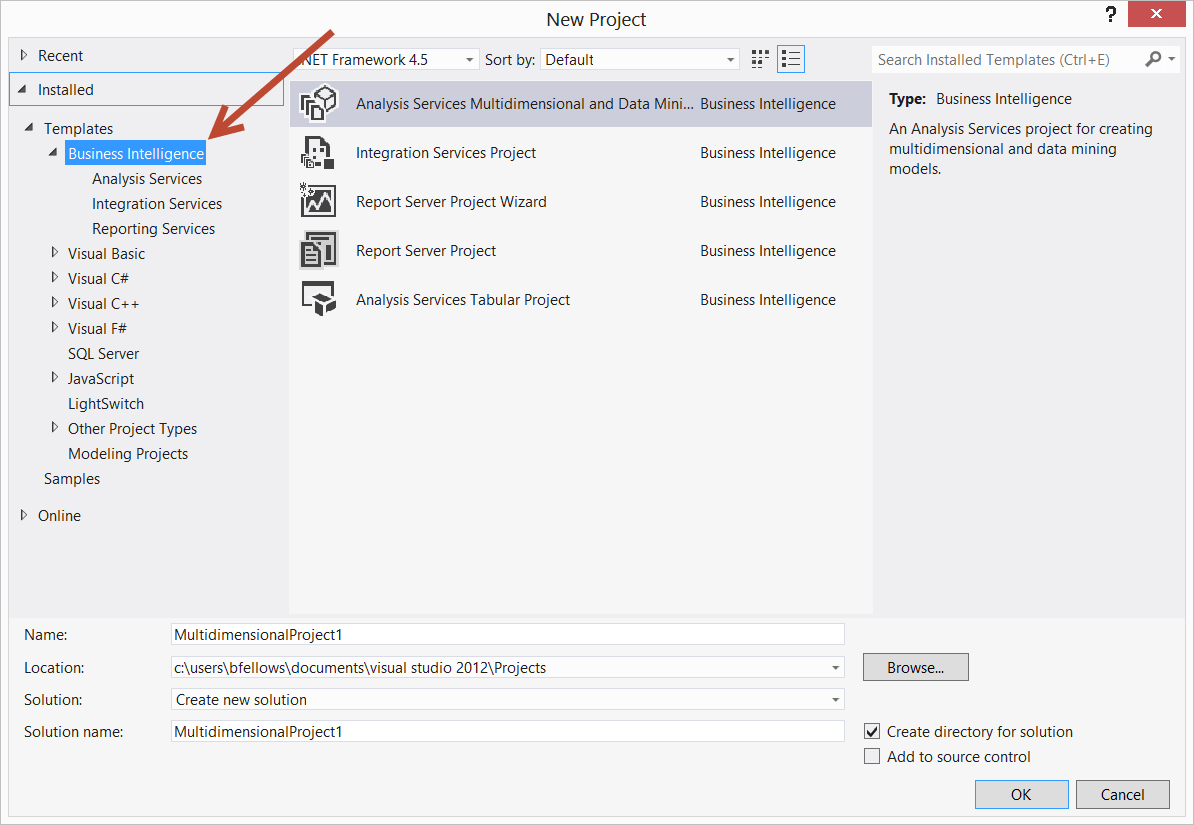Enable Add to source control
This screenshot has width=1194, height=825.
872,756
